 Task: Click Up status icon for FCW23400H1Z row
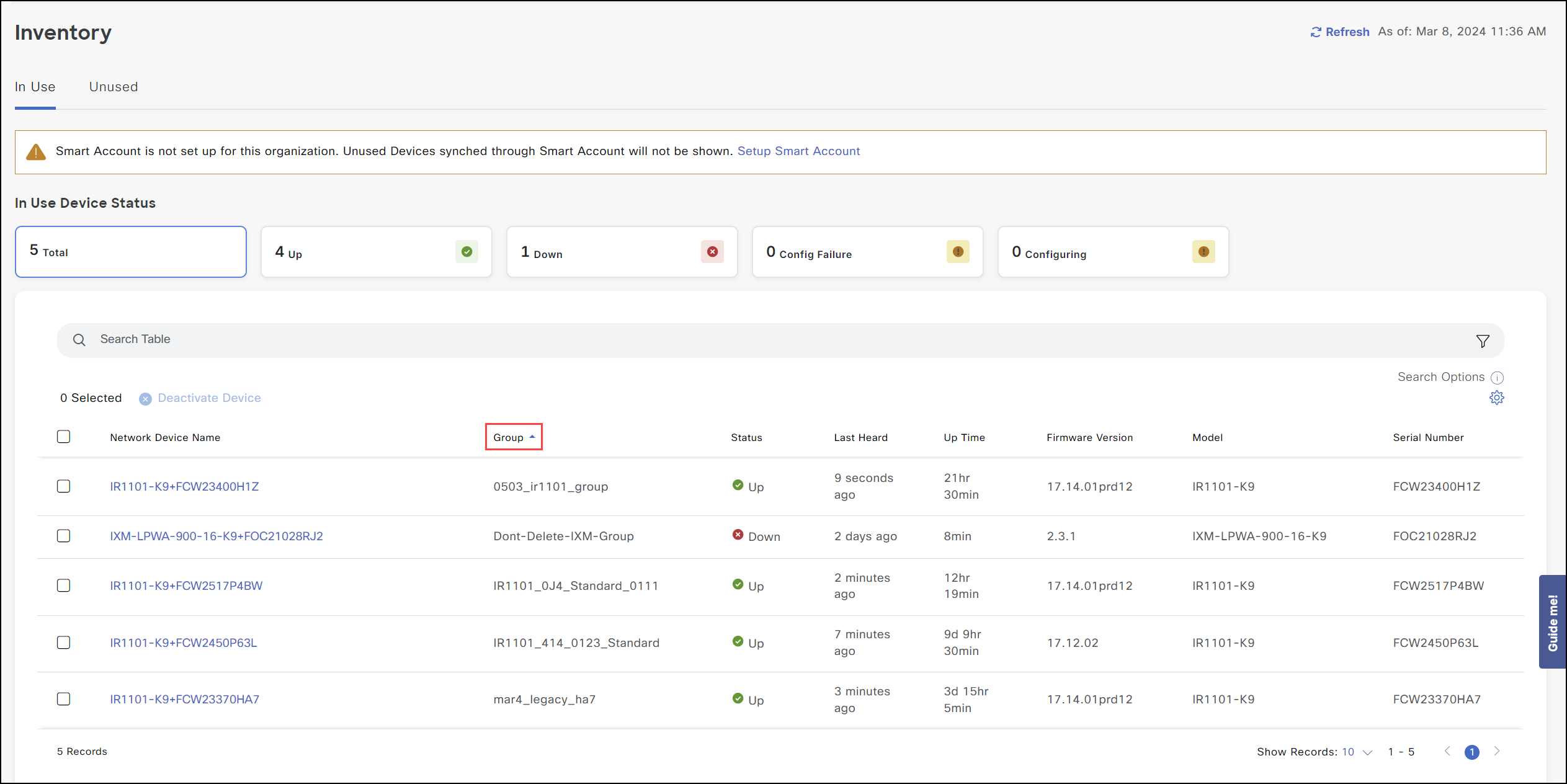[x=738, y=485]
